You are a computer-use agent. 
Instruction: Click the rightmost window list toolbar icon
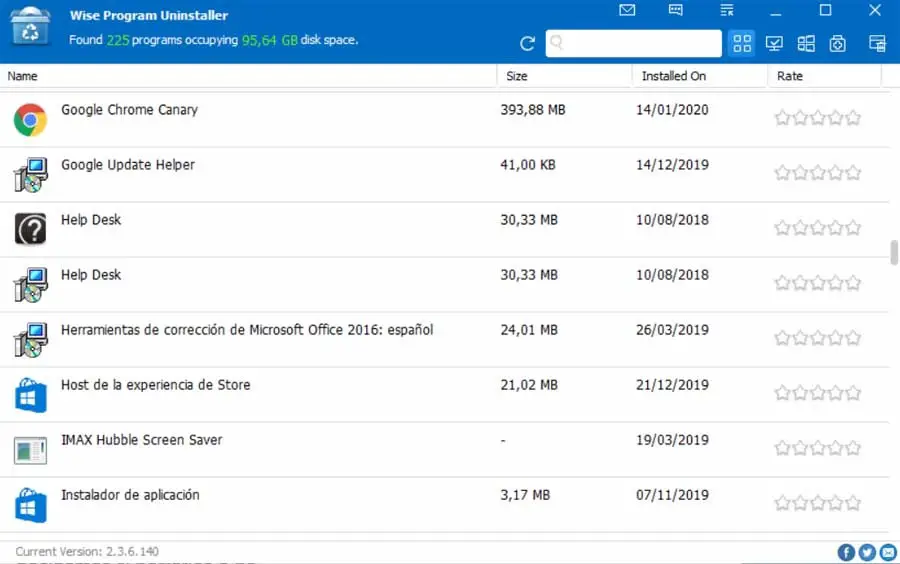tap(877, 43)
